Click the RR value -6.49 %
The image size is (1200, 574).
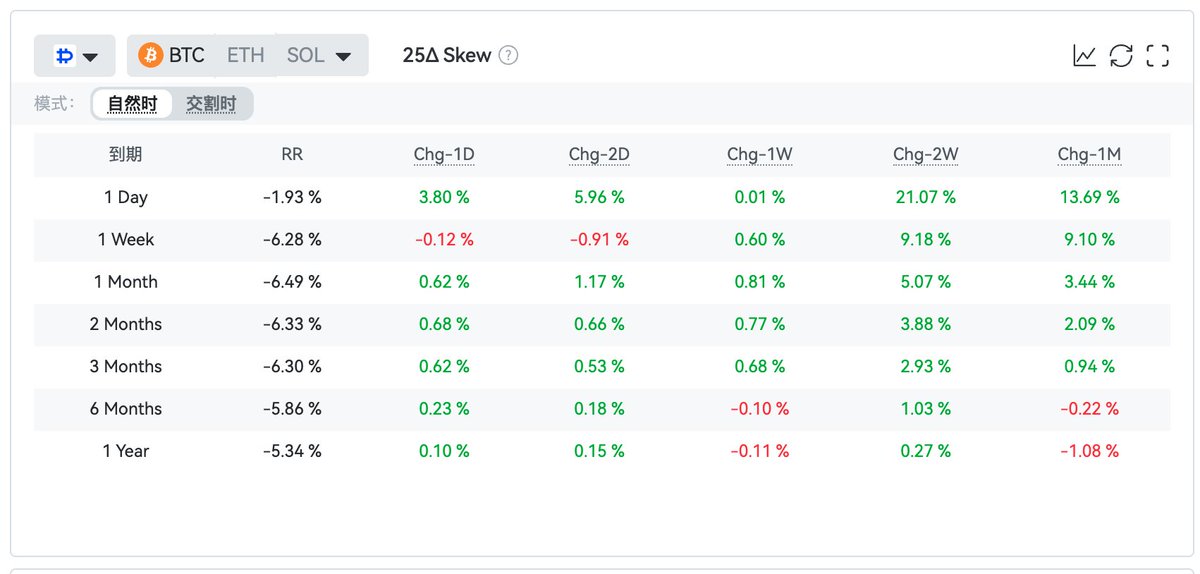click(x=292, y=282)
